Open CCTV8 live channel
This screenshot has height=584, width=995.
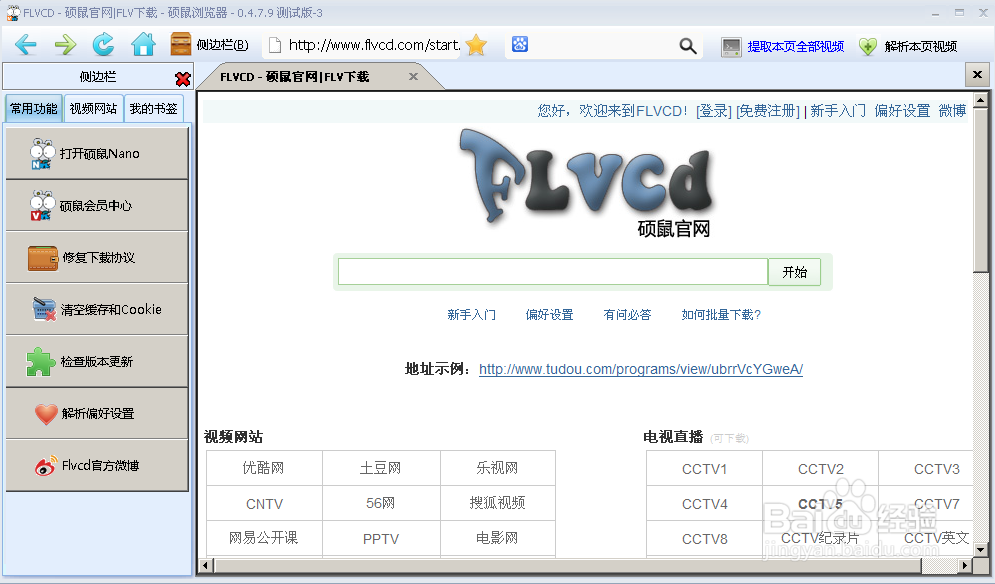pyautogui.click(x=704, y=539)
